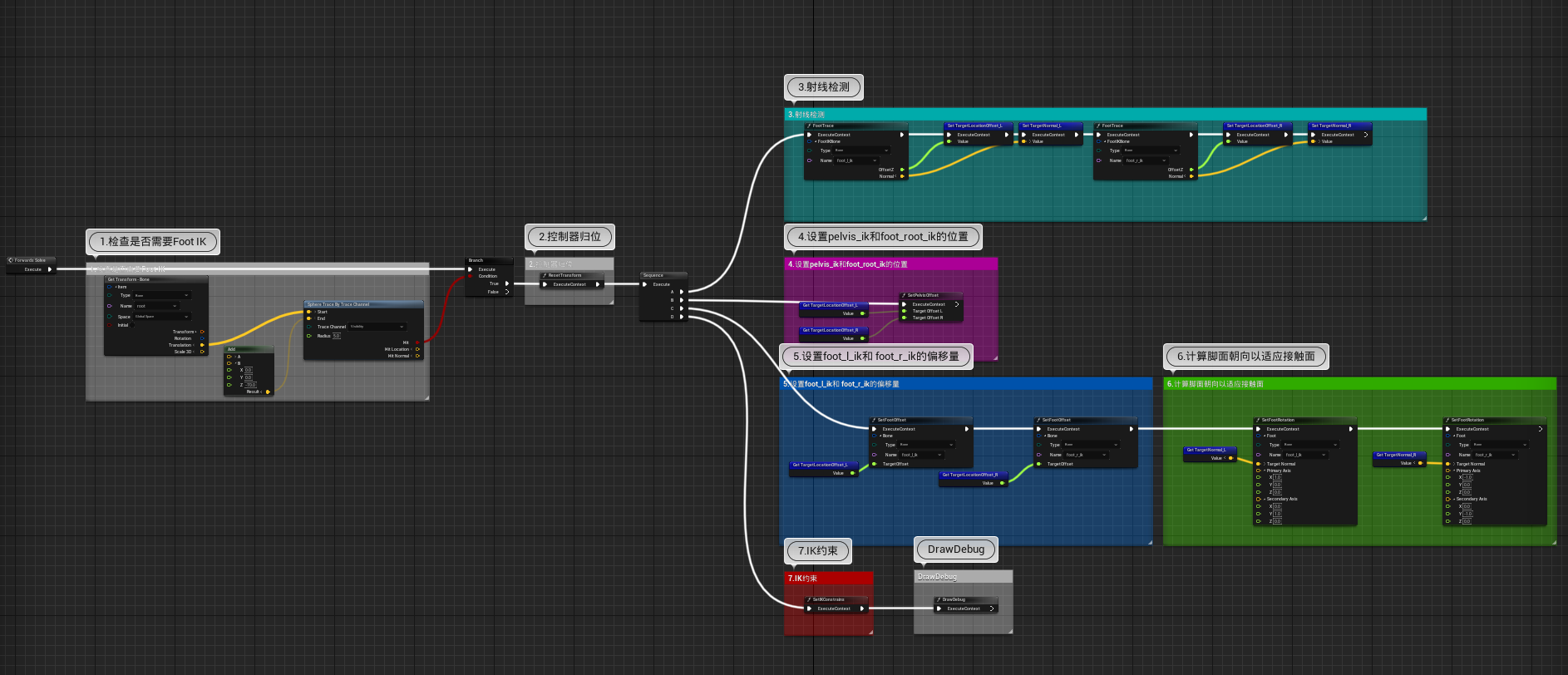Collapse FootIKBone pin in first FootTrace

tap(815, 141)
